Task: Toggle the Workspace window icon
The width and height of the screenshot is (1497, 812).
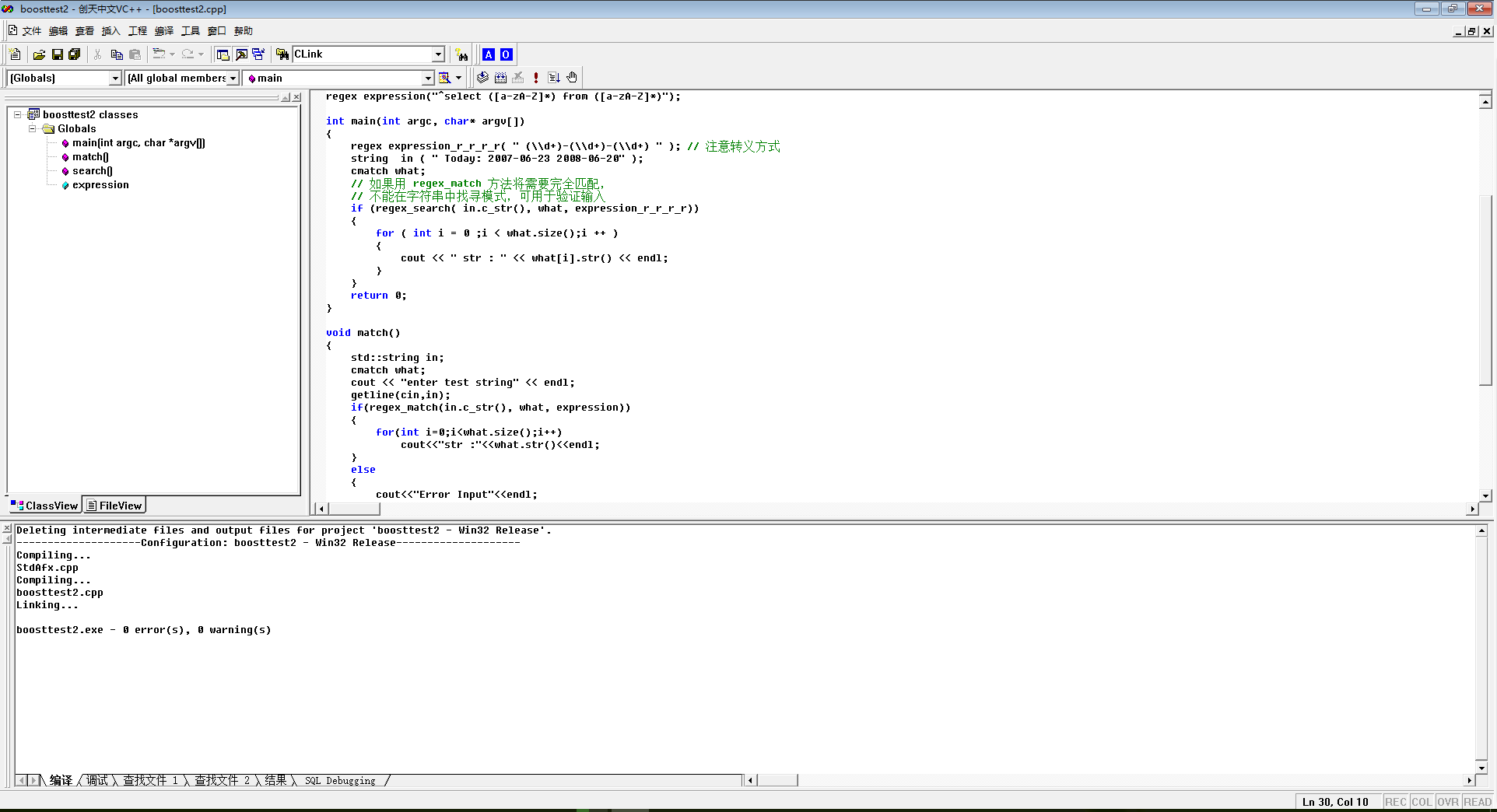Action: 223,54
